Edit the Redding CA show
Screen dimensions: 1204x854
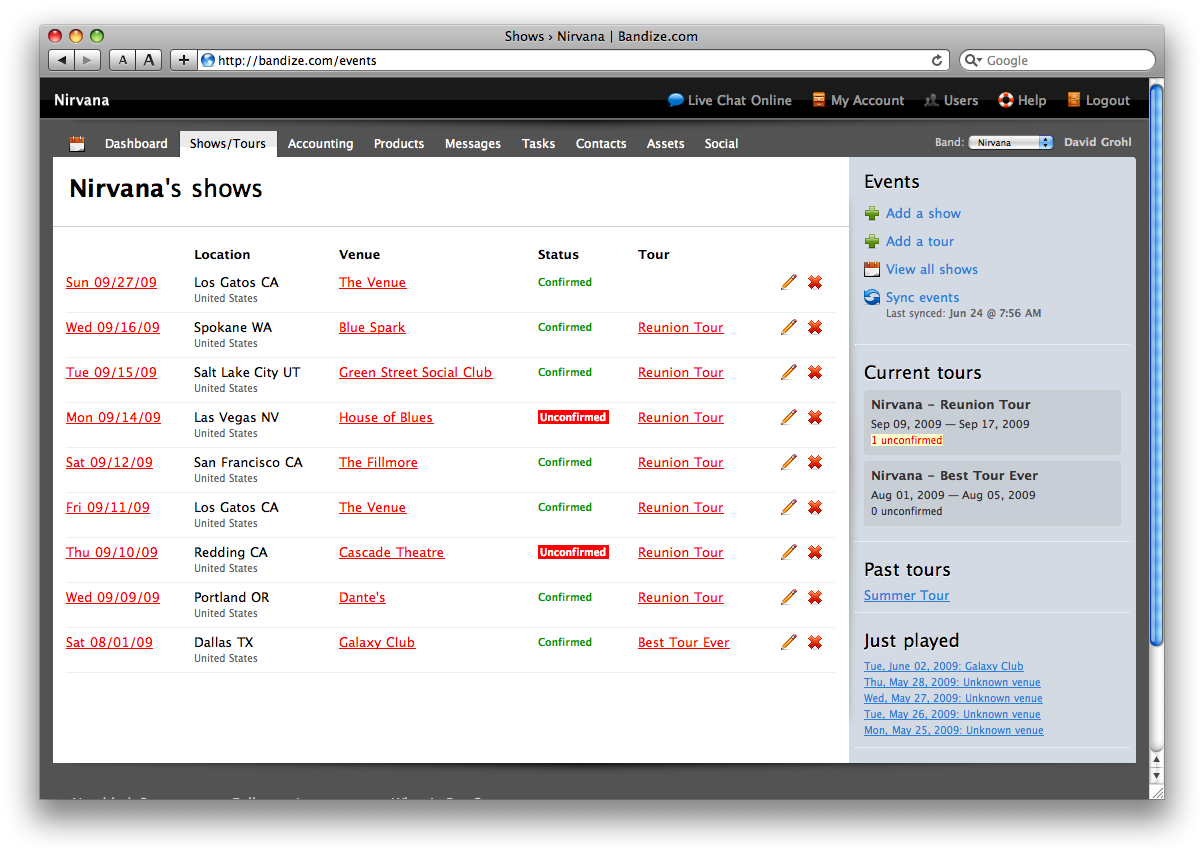click(789, 552)
